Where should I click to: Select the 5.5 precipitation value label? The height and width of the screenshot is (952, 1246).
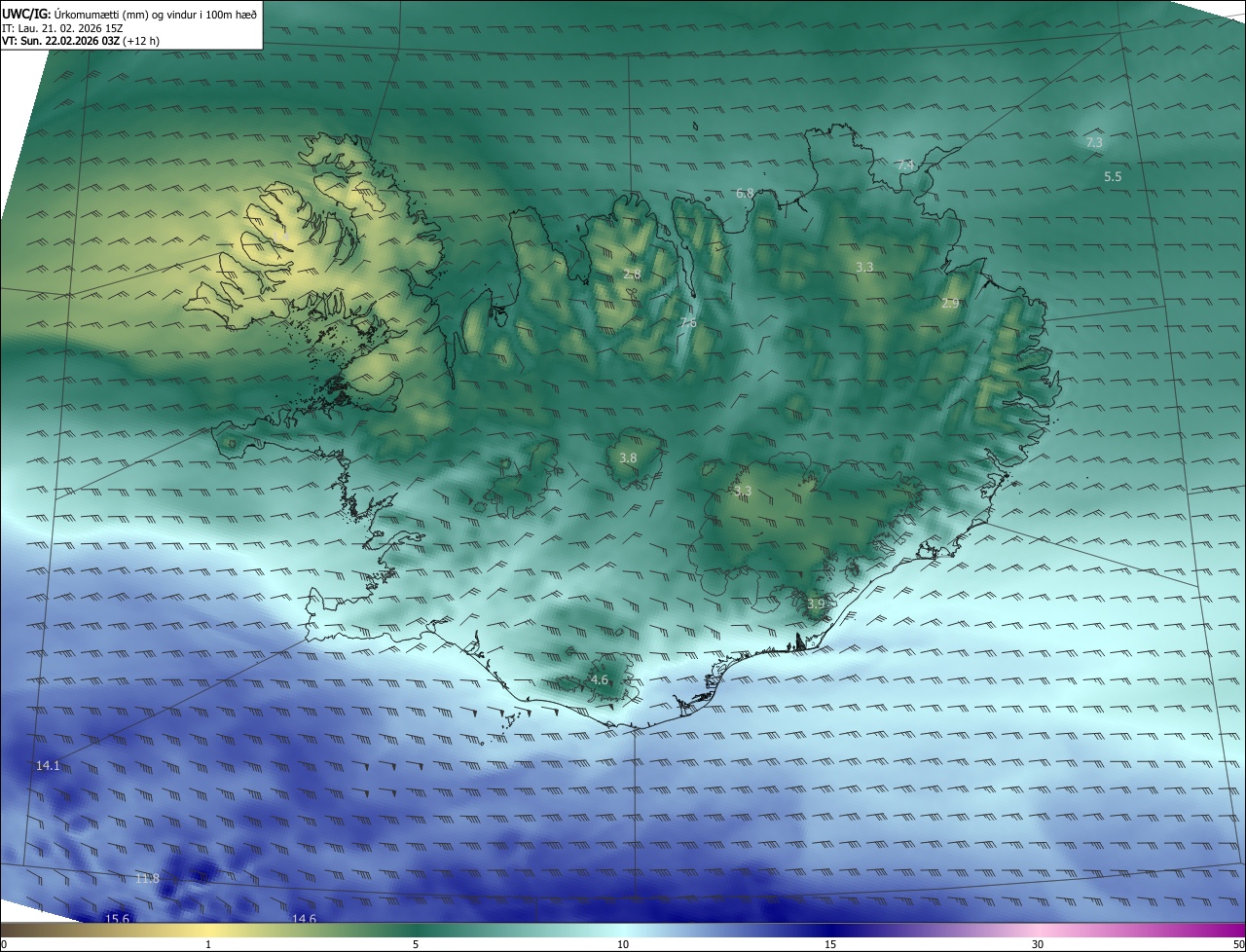pyautogui.click(x=1114, y=177)
